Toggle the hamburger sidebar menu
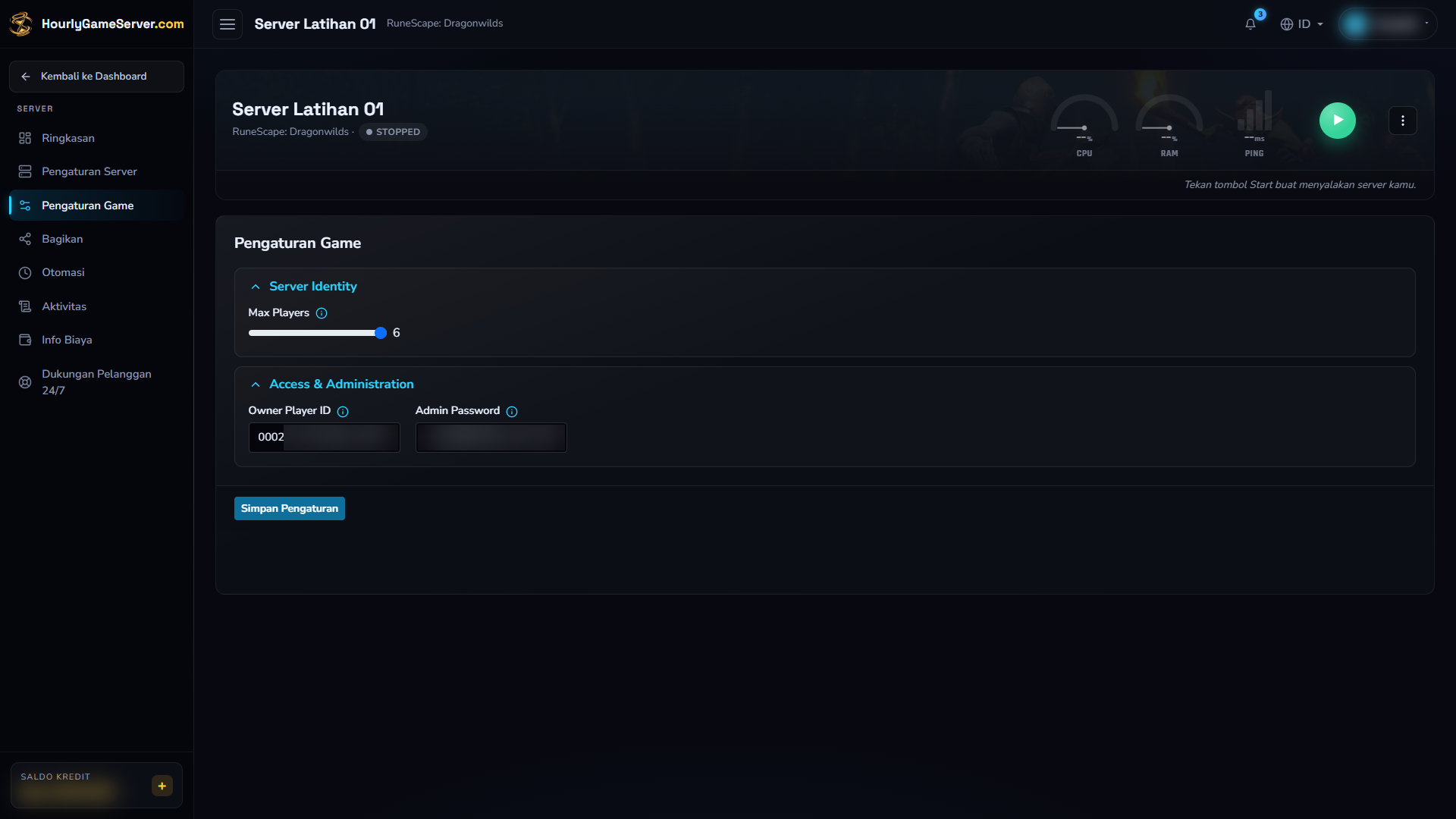The height and width of the screenshot is (819, 1456). [227, 24]
